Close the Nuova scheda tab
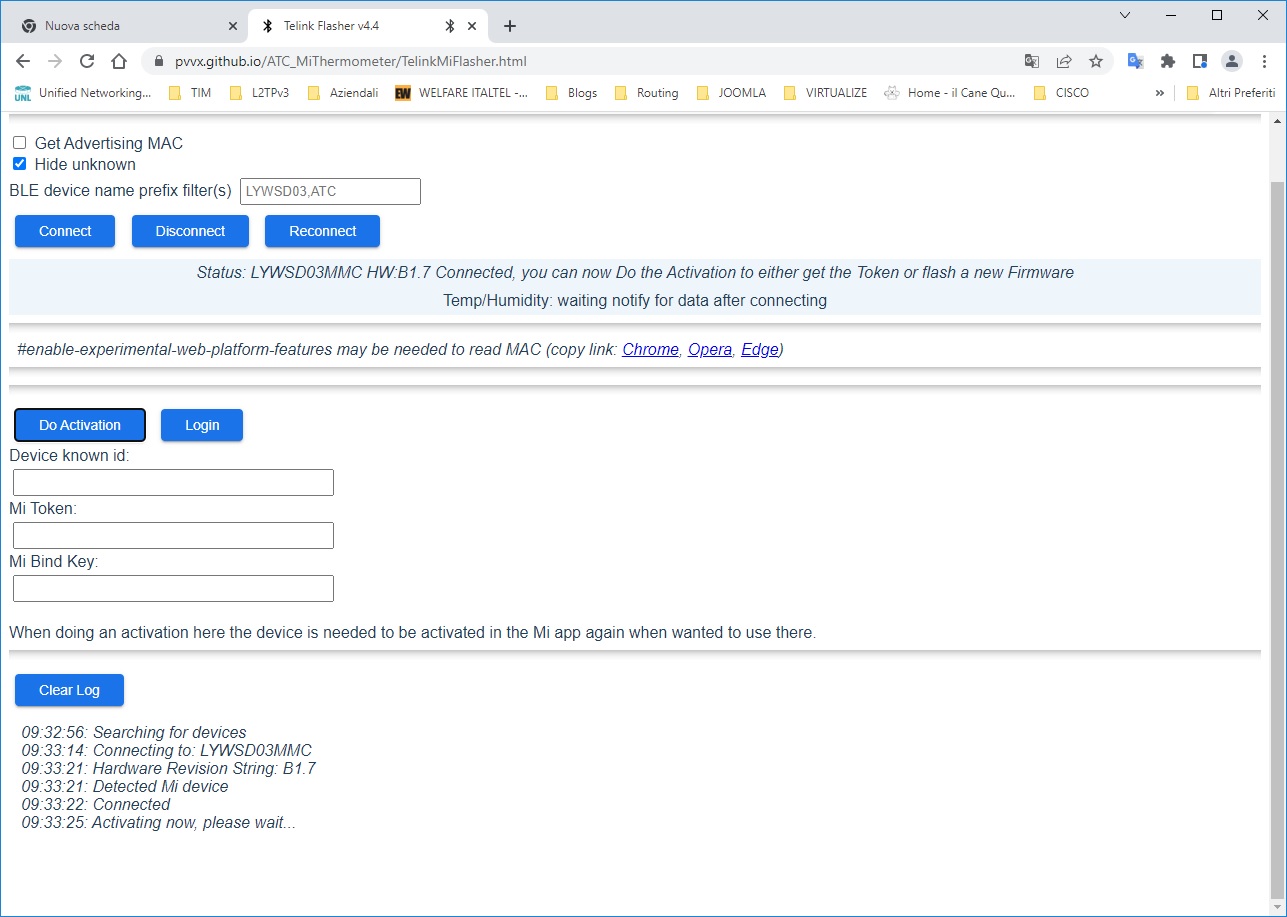This screenshot has width=1287, height=917. (232, 26)
